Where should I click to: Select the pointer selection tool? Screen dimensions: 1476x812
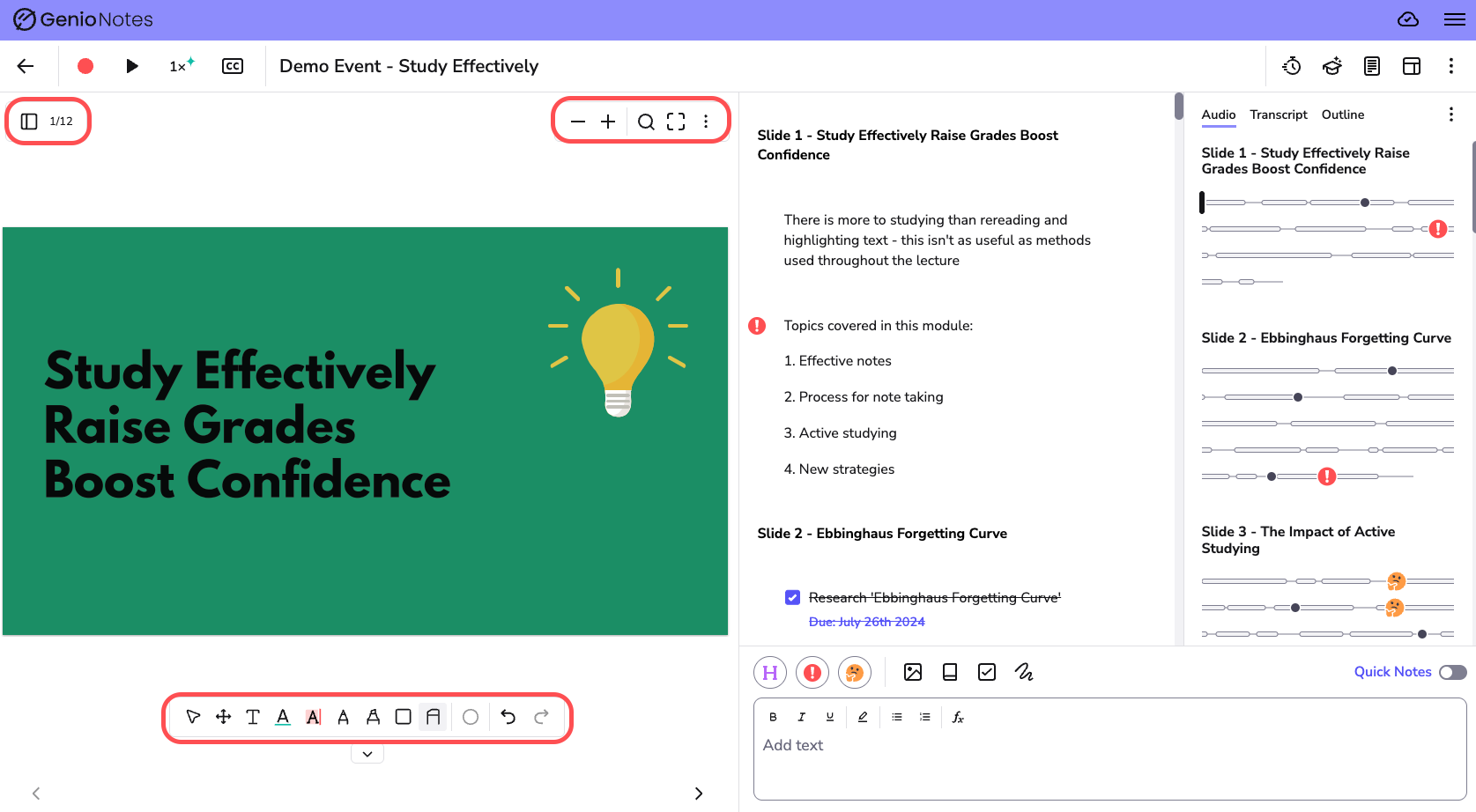point(193,717)
